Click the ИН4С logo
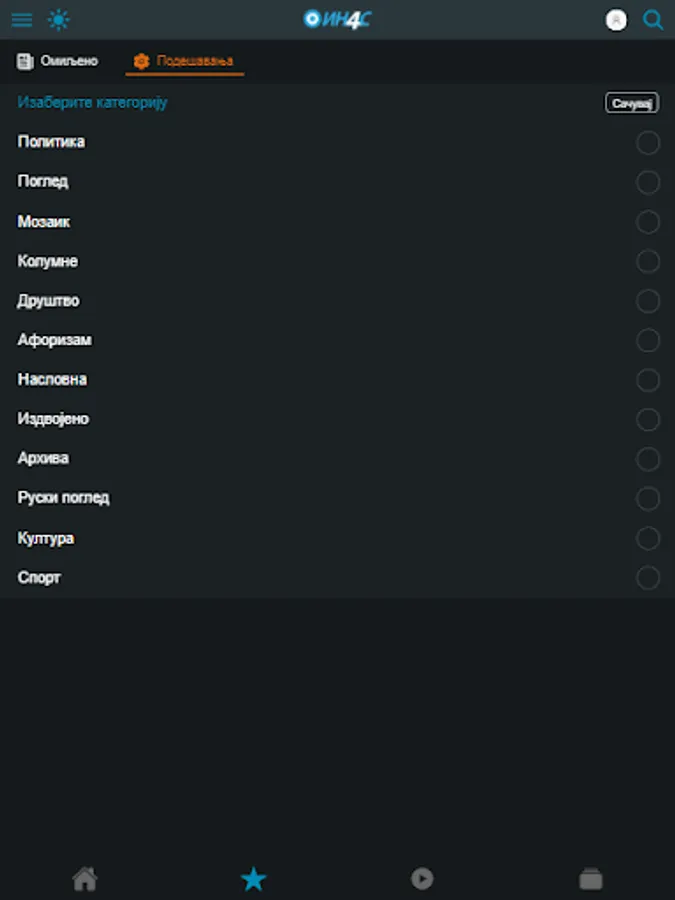 coord(337,19)
